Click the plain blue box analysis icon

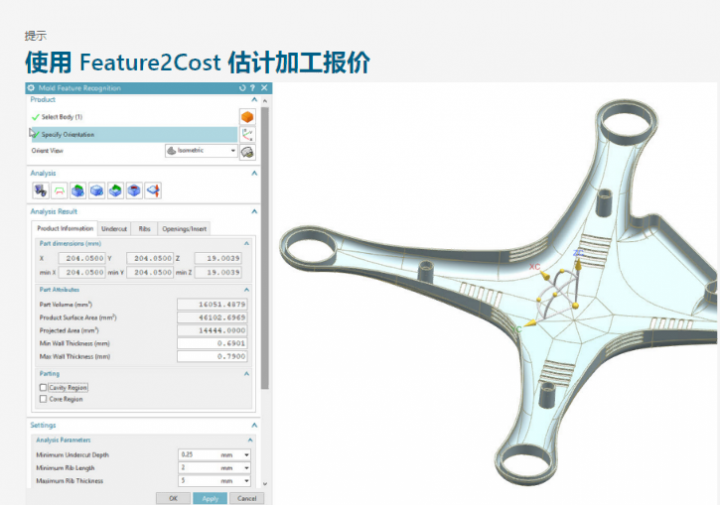click(97, 190)
